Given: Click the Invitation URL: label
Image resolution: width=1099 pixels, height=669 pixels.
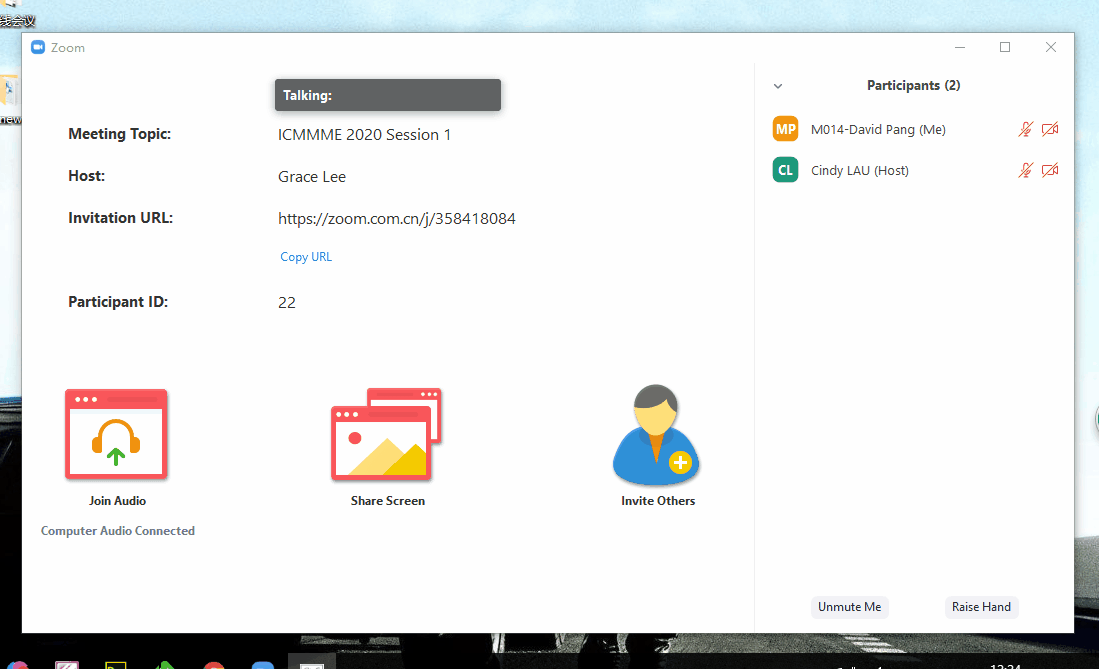Looking at the screenshot, I should coord(121,218).
